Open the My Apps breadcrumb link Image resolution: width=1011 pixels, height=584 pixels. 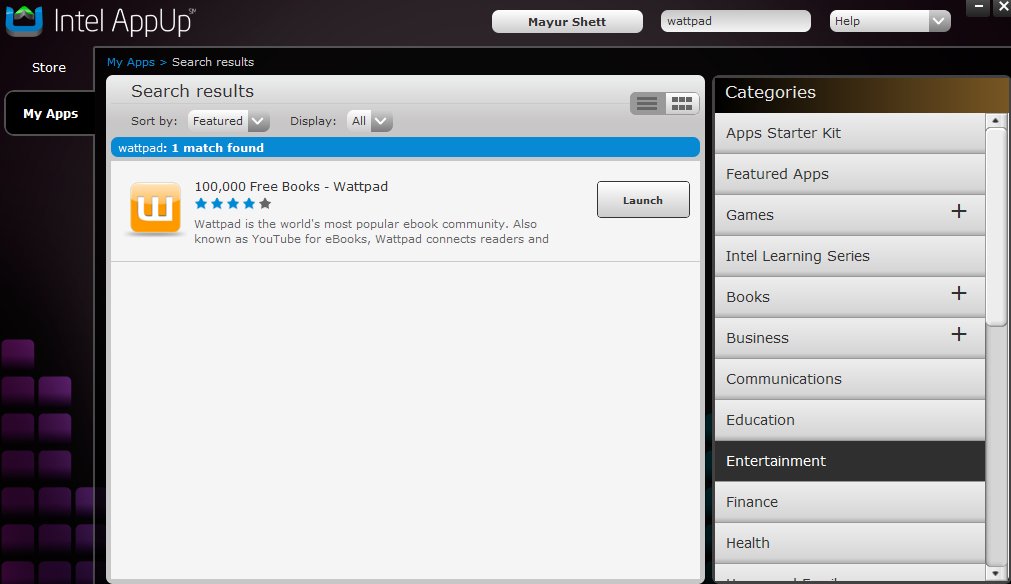point(130,61)
